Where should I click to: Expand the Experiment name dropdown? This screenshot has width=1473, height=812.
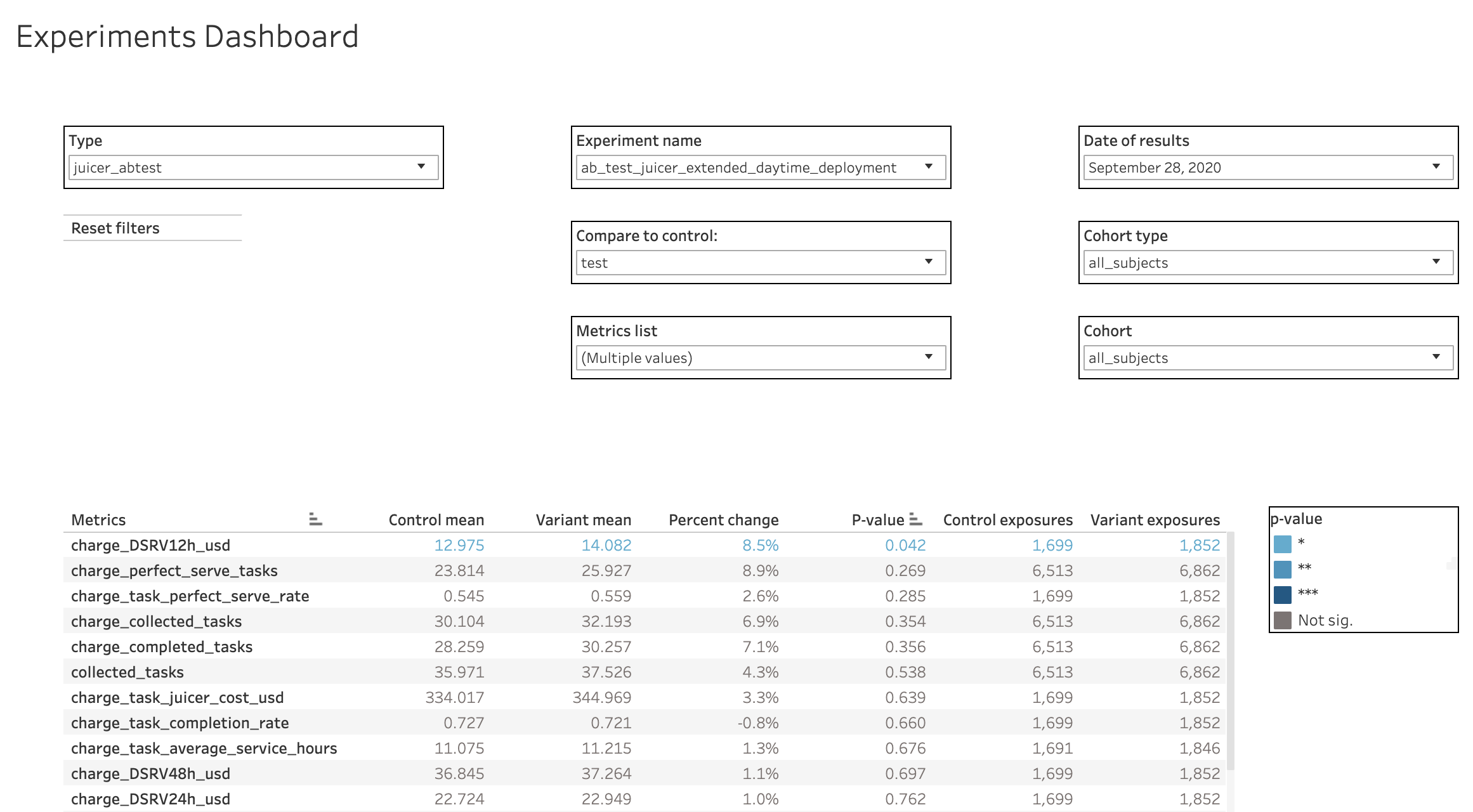point(928,167)
